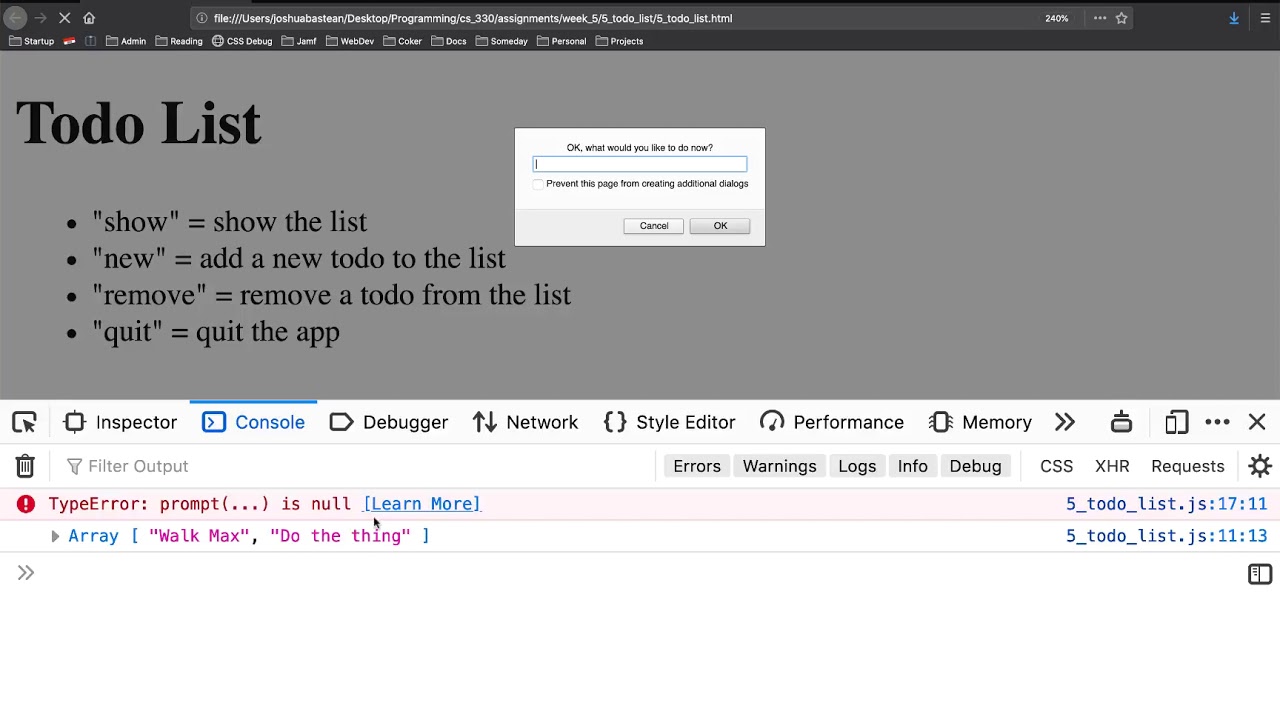Open console settings gear icon

coord(1260,466)
